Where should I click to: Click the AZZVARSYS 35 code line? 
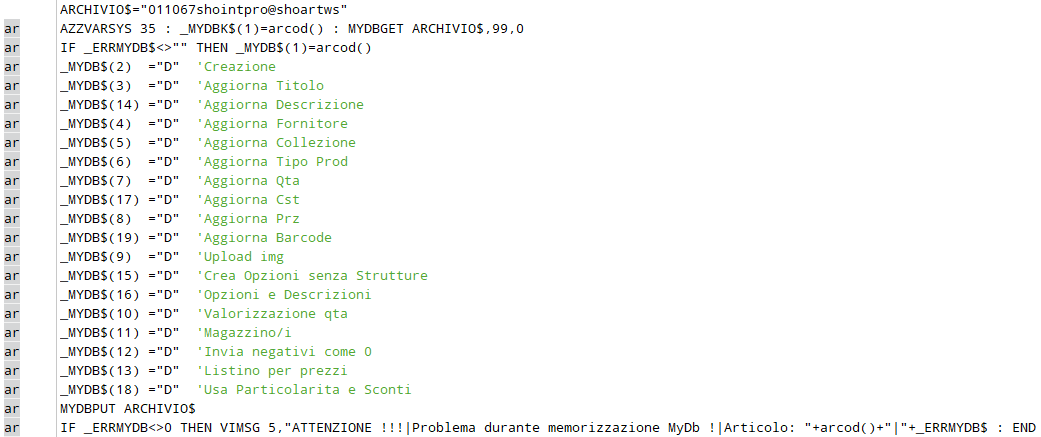300,28
